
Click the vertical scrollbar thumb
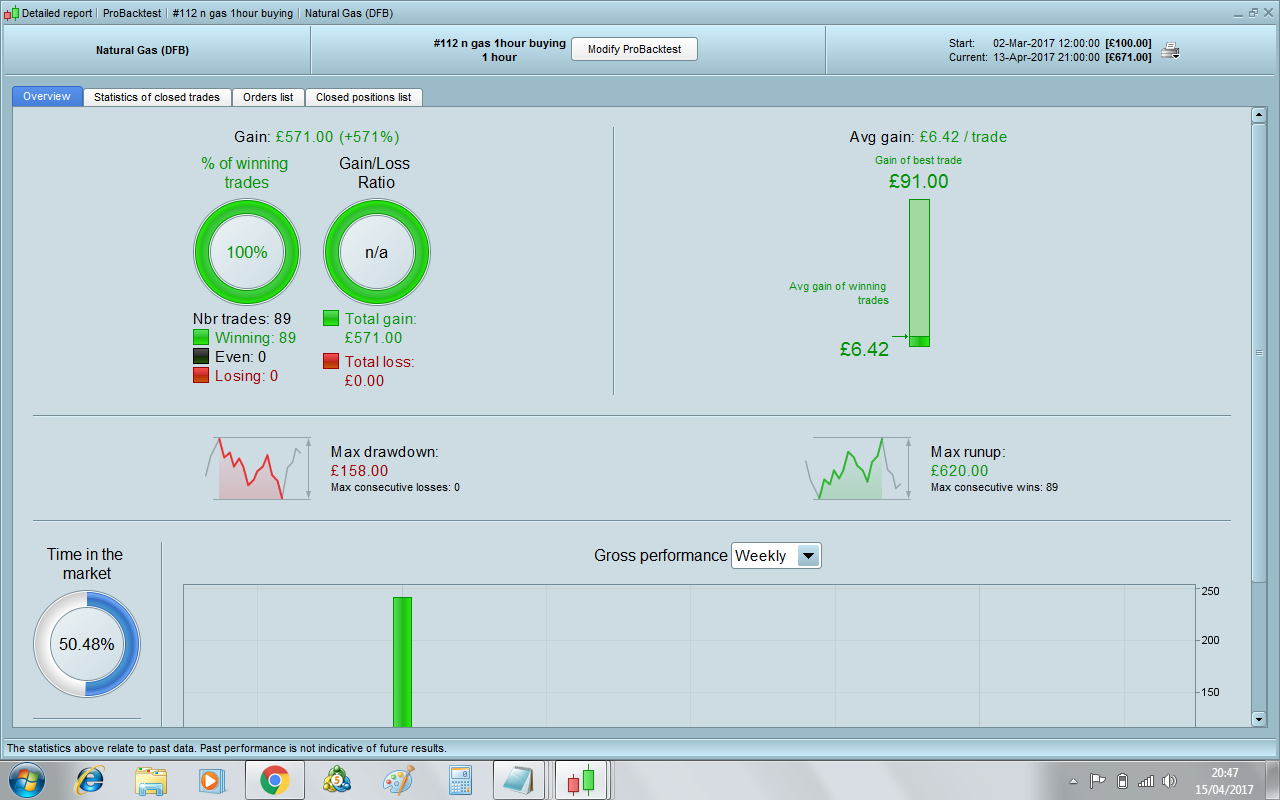click(x=1258, y=352)
